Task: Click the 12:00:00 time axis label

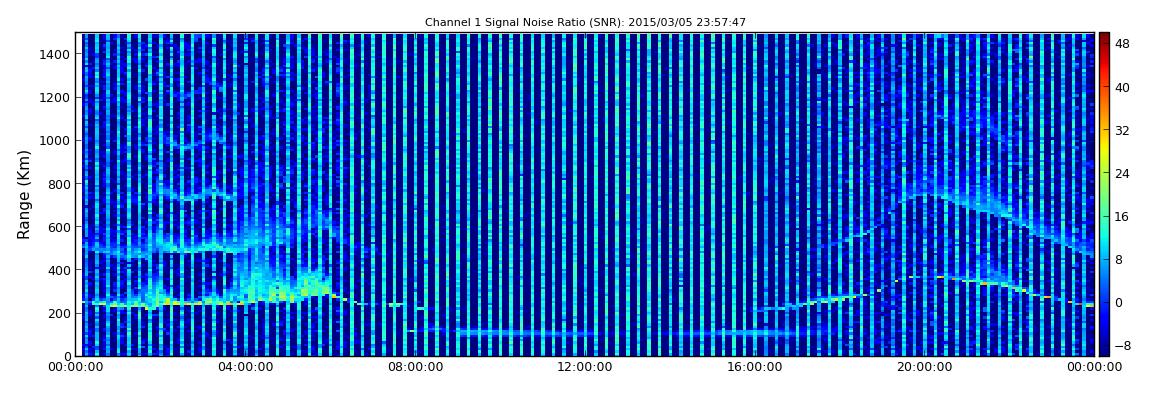Action: click(585, 367)
